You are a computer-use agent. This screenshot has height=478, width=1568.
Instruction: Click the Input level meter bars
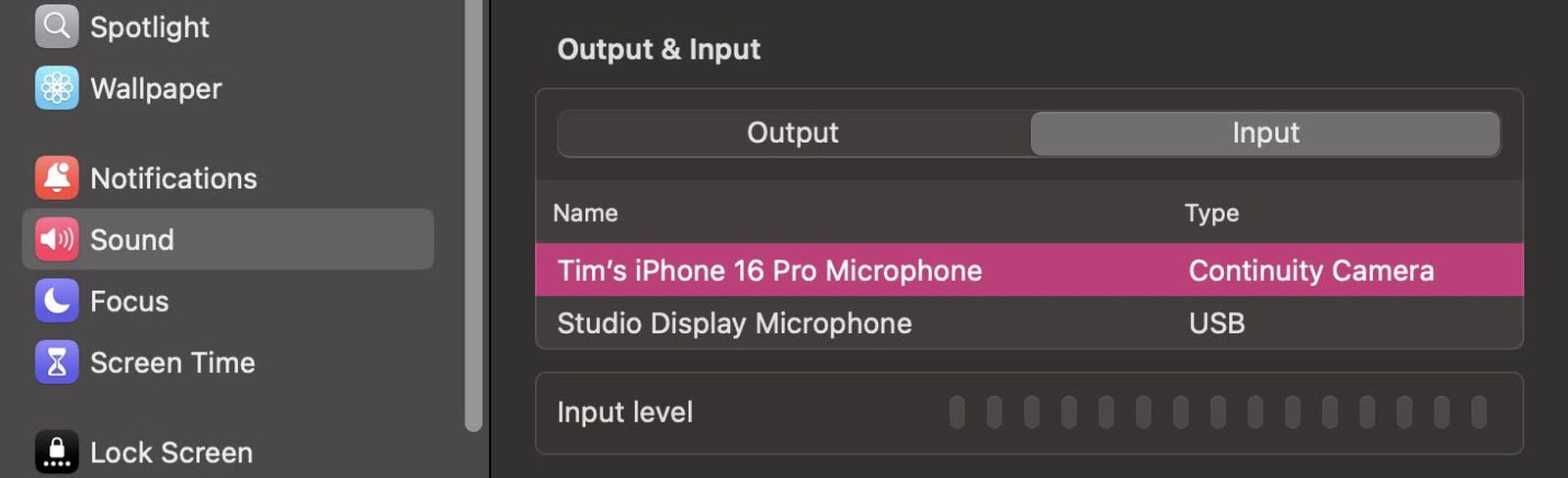click(x=1217, y=412)
